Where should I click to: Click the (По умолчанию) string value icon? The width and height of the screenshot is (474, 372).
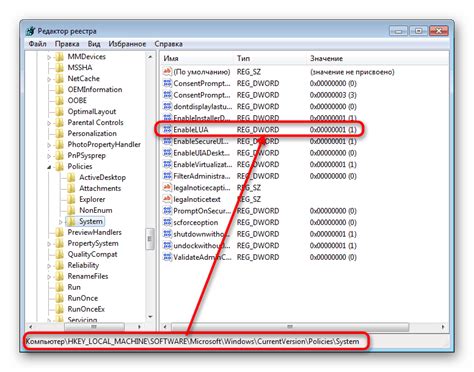[167, 72]
